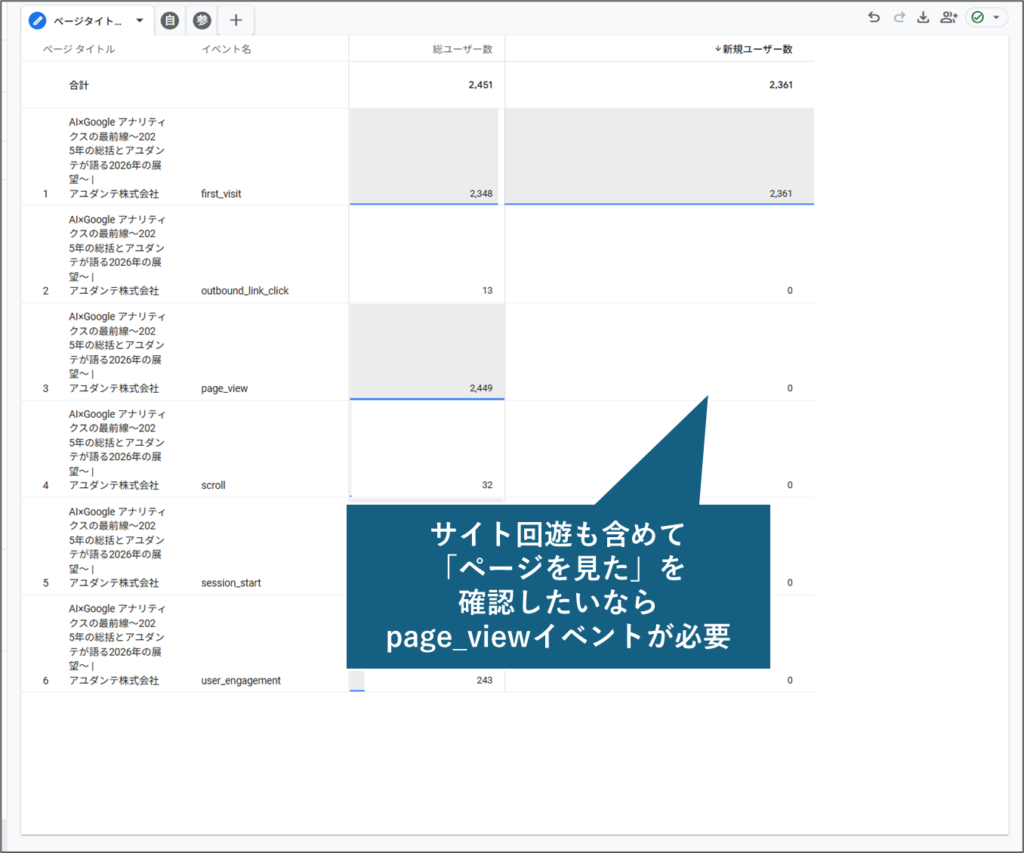1024x853 pixels.
Task: Open dropdown arrow on ページタイト tab
Action: coord(139,20)
